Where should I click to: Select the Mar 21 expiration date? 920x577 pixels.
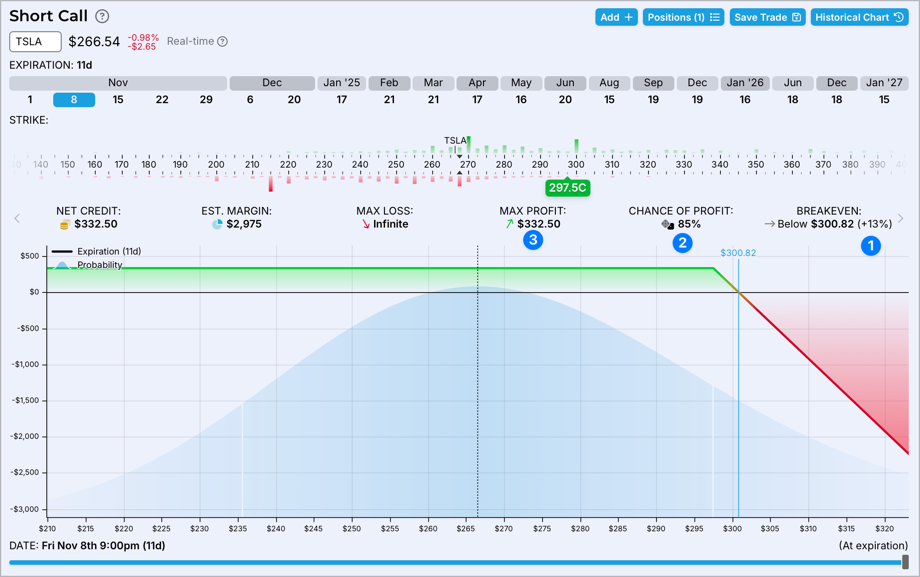coord(433,100)
